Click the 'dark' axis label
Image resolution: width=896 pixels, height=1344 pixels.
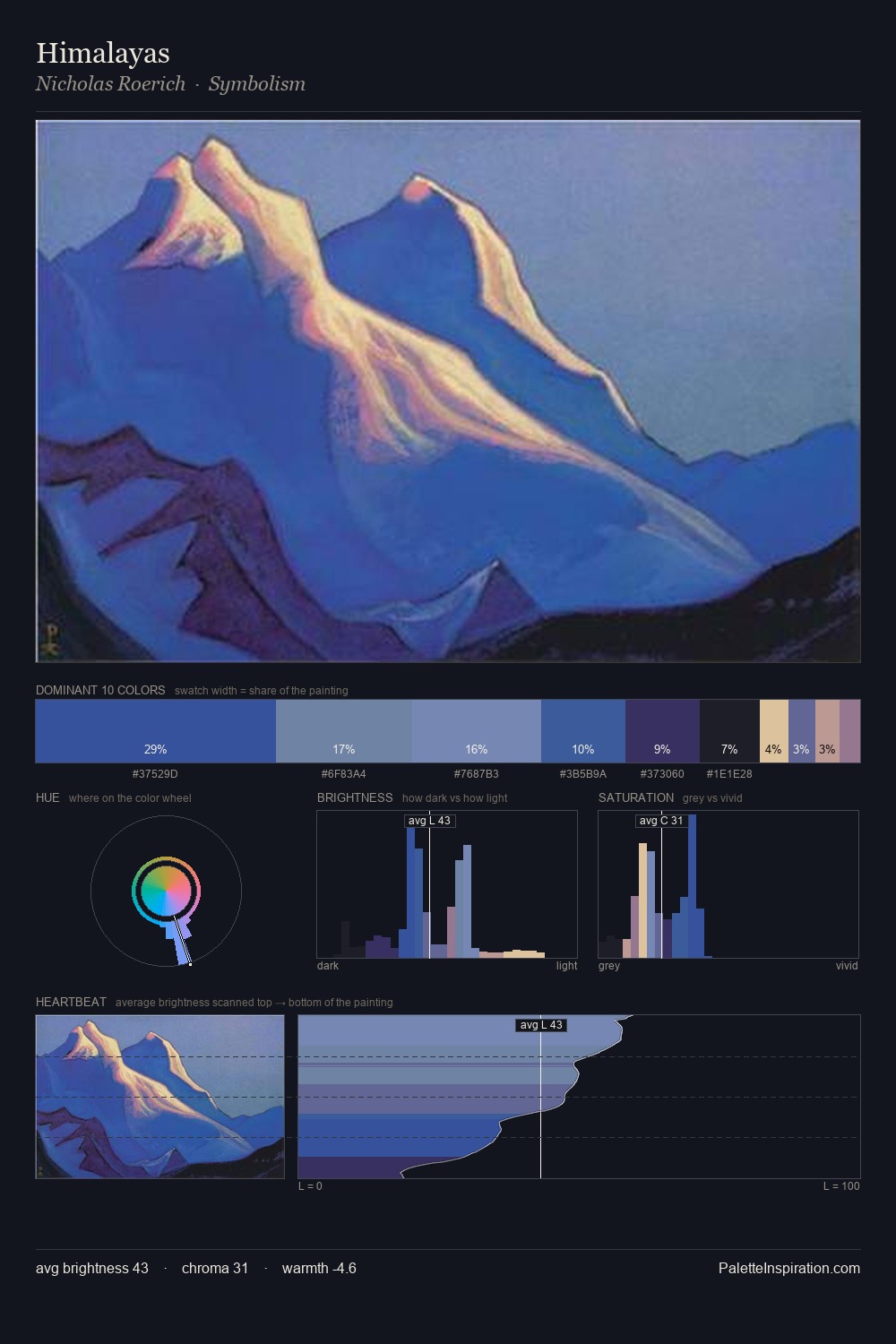click(328, 966)
